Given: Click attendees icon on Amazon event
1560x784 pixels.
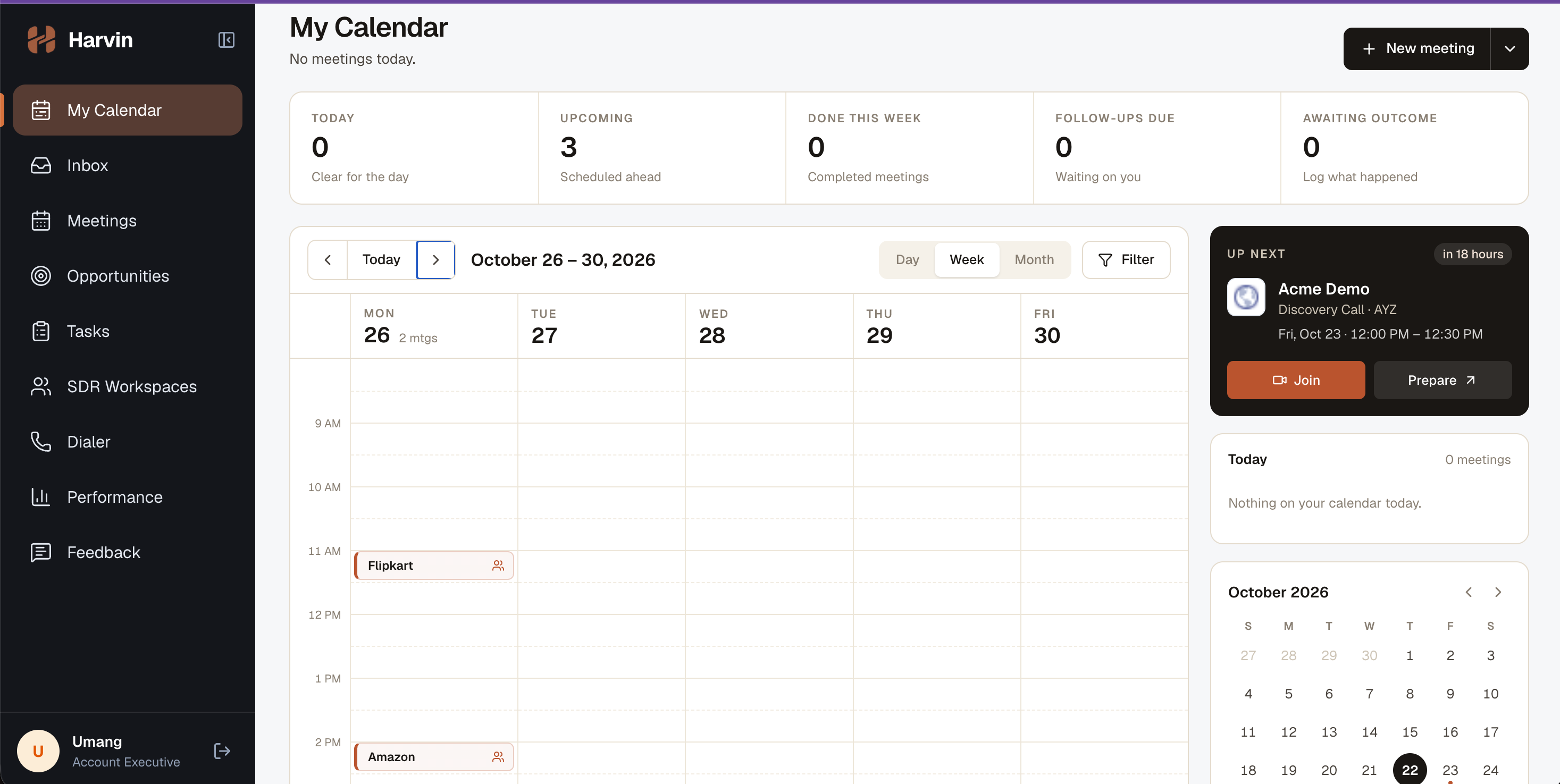Looking at the screenshot, I should click(x=498, y=757).
